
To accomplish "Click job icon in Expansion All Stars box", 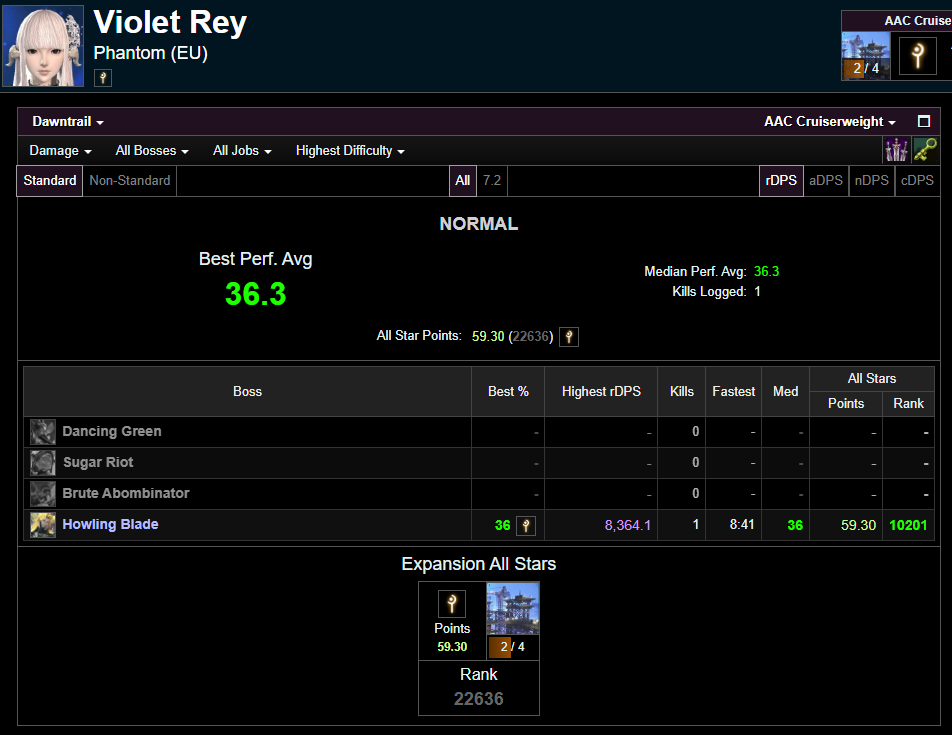I will click(x=452, y=604).
